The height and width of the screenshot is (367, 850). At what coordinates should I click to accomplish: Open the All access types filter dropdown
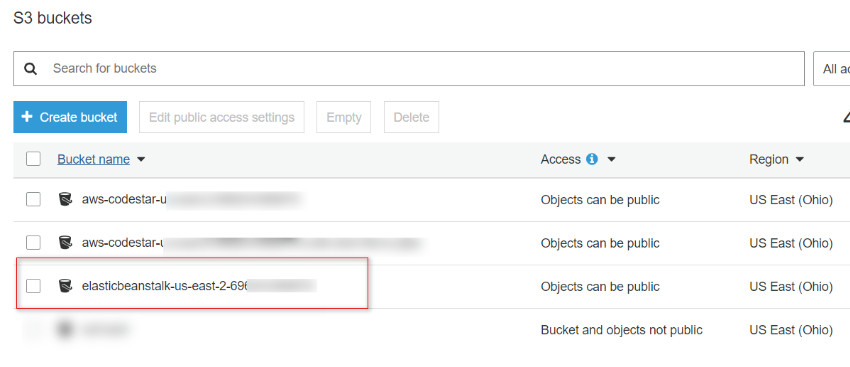tap(832, 69)
